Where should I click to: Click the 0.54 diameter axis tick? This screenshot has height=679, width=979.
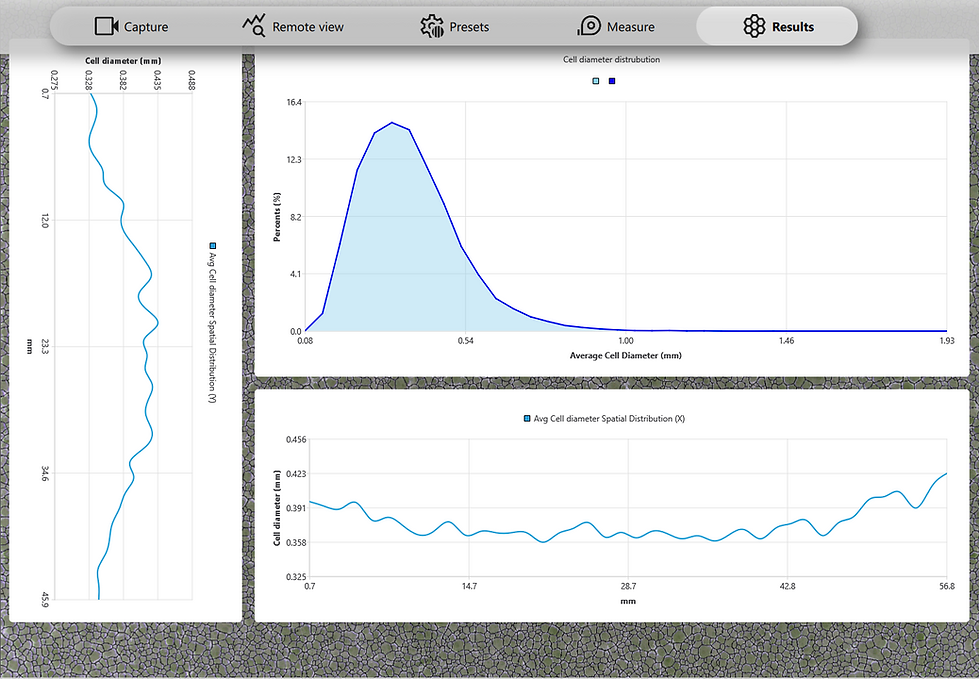(x=465, y=341)
